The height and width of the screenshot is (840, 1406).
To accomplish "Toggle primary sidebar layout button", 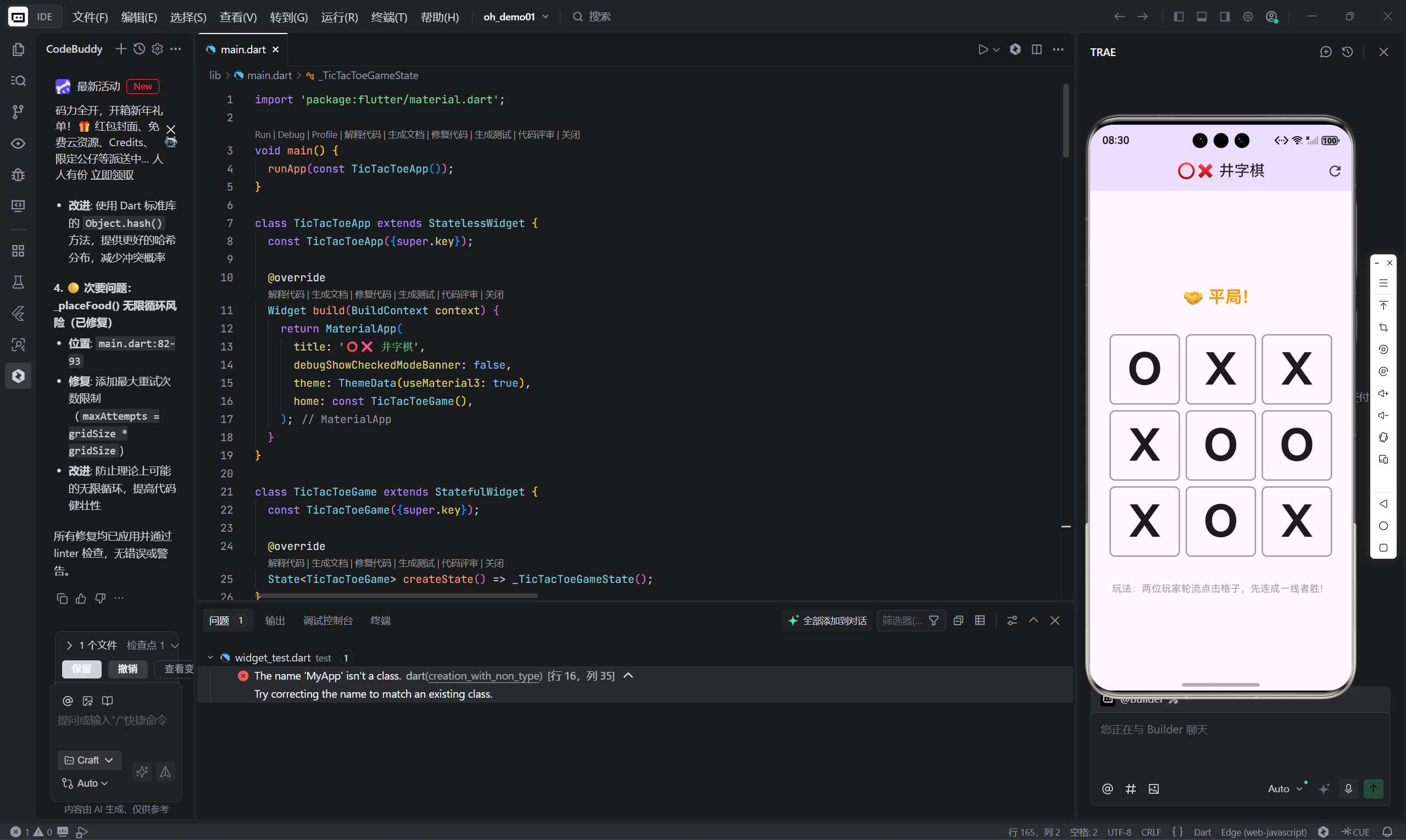I will [1179, 17].
